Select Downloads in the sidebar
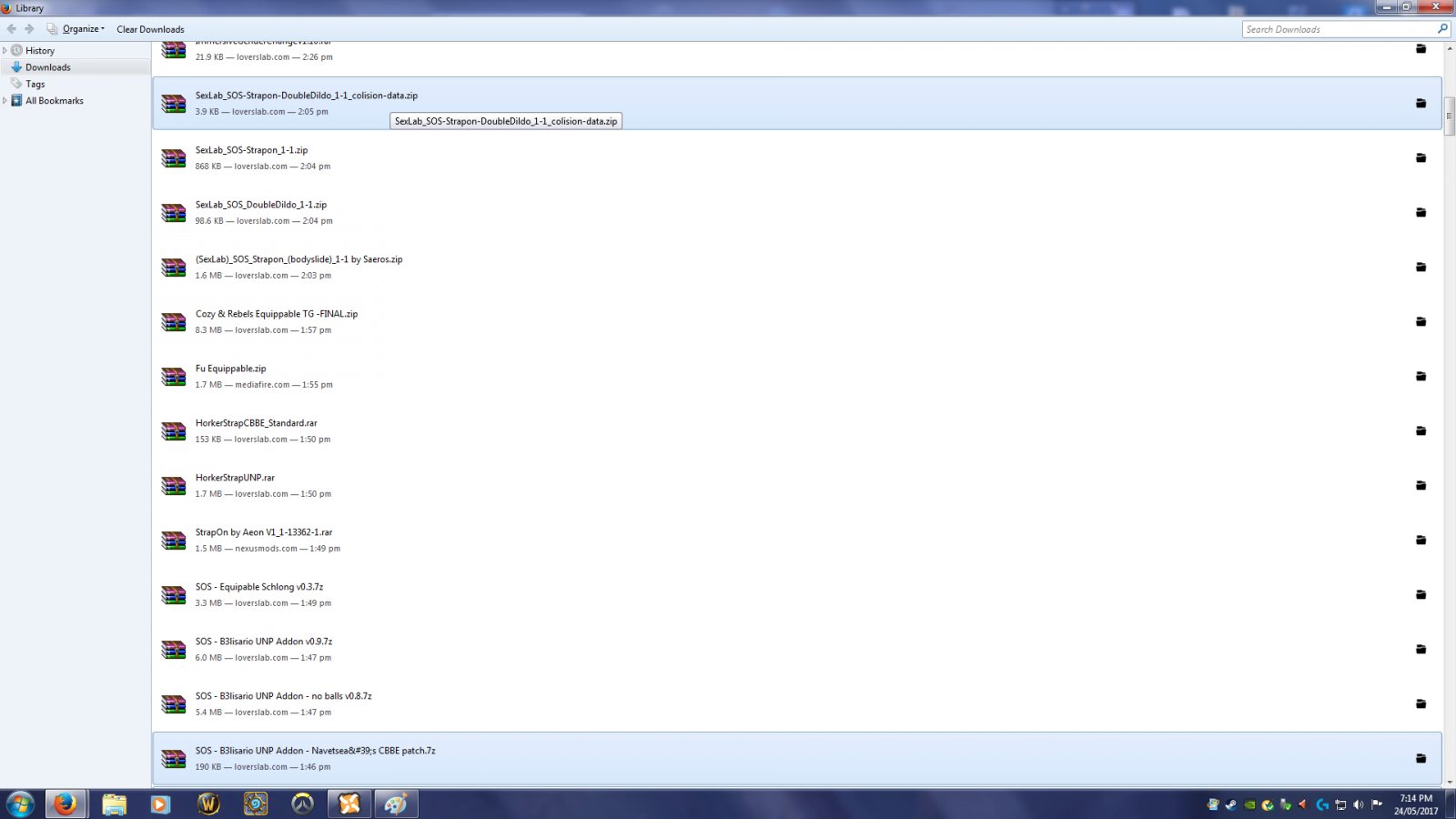 pos(48,67)
